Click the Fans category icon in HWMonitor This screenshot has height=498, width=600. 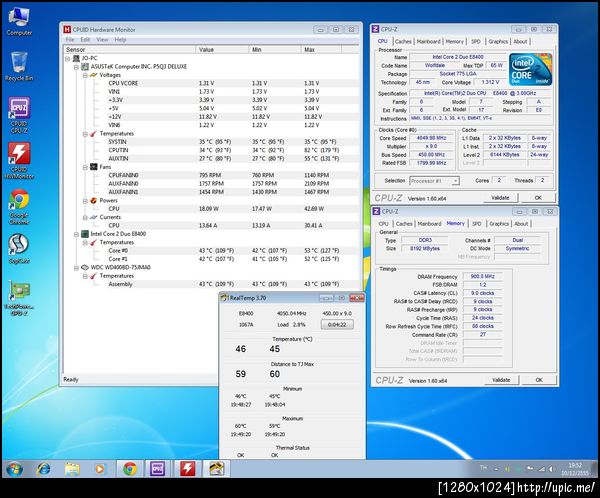[x=93, y=167]
